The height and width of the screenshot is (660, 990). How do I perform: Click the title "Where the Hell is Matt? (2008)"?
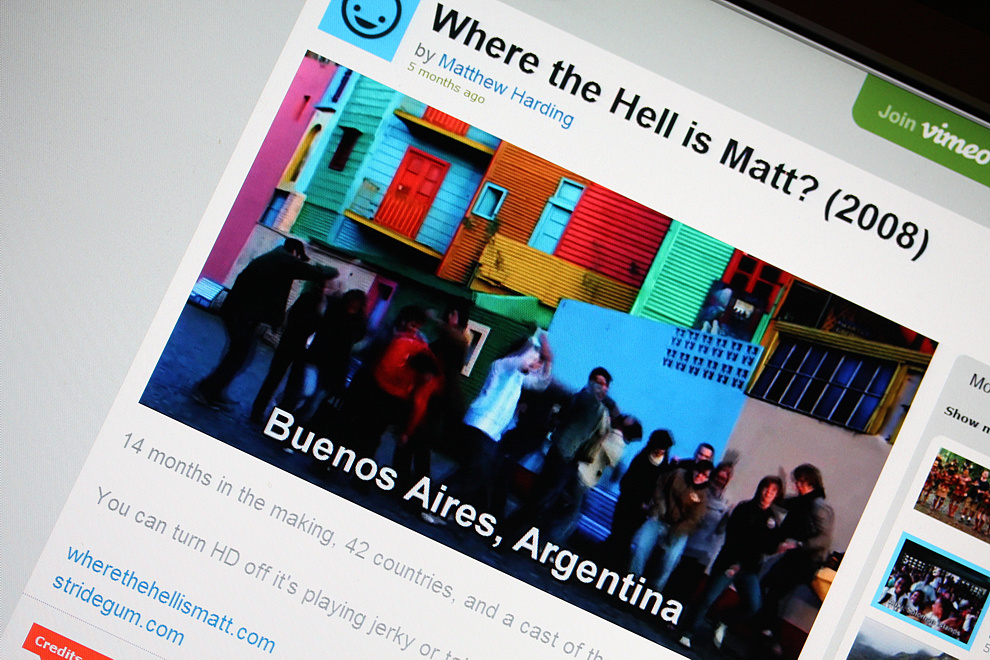pyautogui.click(x=679, y=130)
